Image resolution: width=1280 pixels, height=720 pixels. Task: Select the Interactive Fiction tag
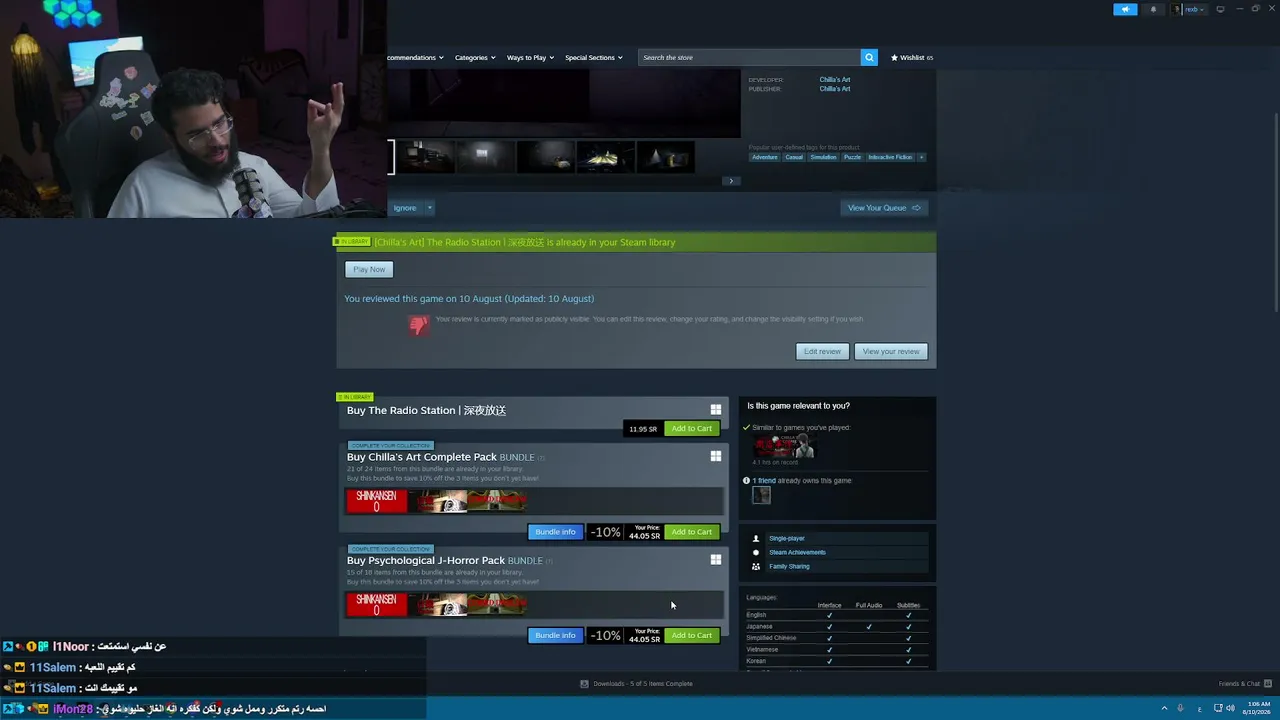coord(890,157)
